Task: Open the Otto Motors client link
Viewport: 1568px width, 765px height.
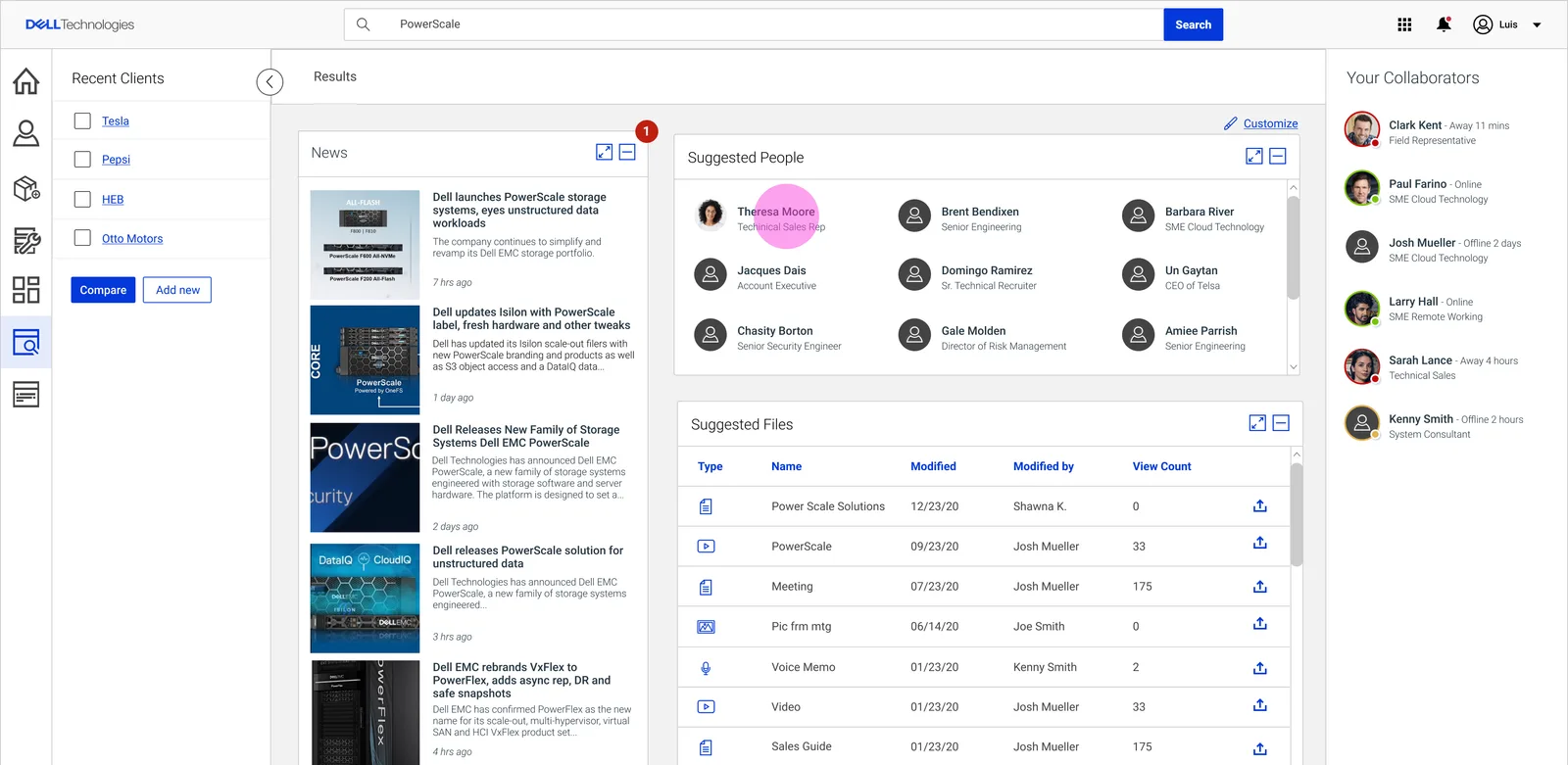Action: (132, 239)
